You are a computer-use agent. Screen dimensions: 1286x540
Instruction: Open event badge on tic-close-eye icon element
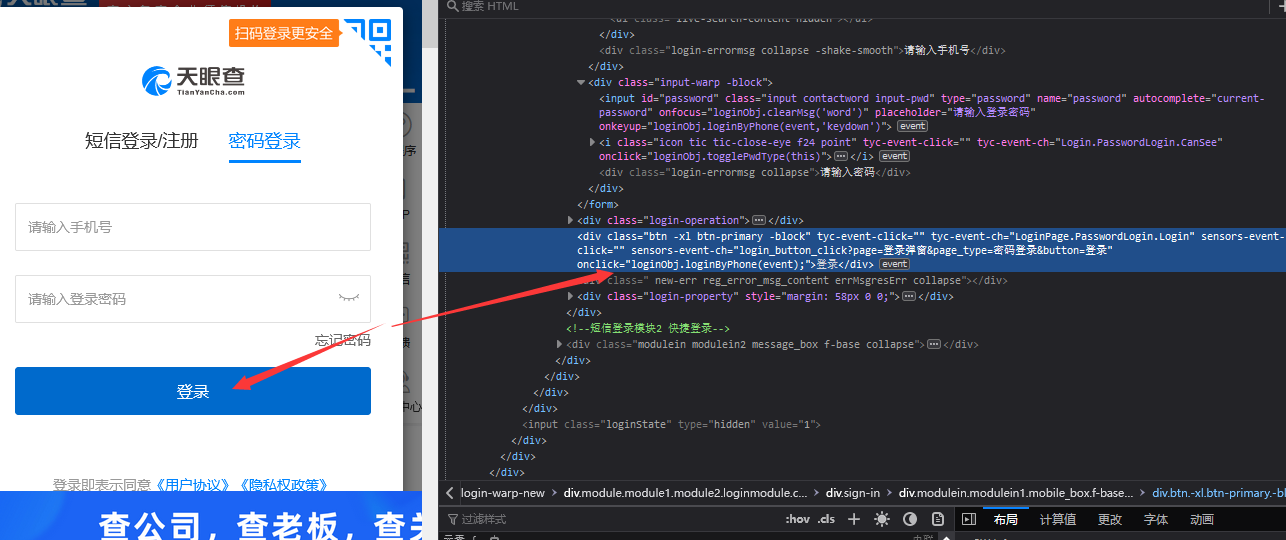point(894,157)
